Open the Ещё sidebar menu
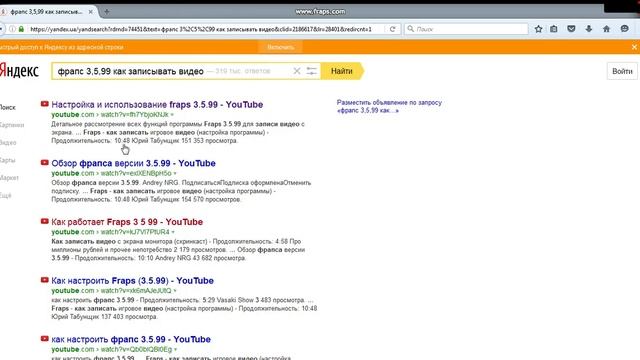Image resolution: width=640 pixels, height=360 pixels. 6,196
